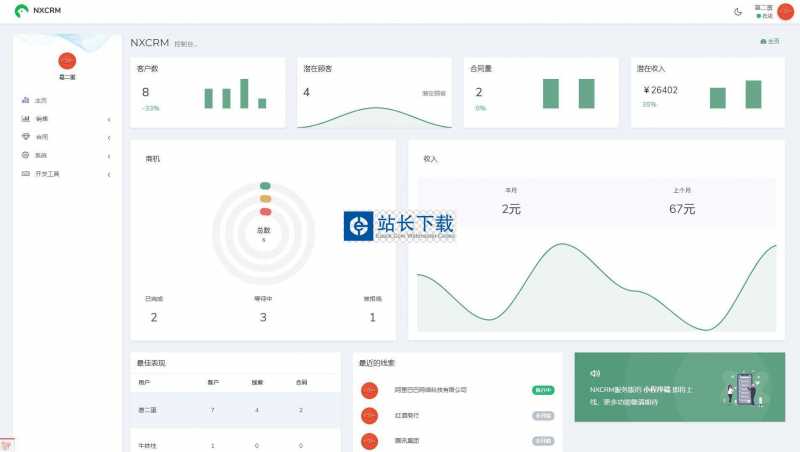Click the 销售 bar chart sidebar icon

[x=25, y=119]
